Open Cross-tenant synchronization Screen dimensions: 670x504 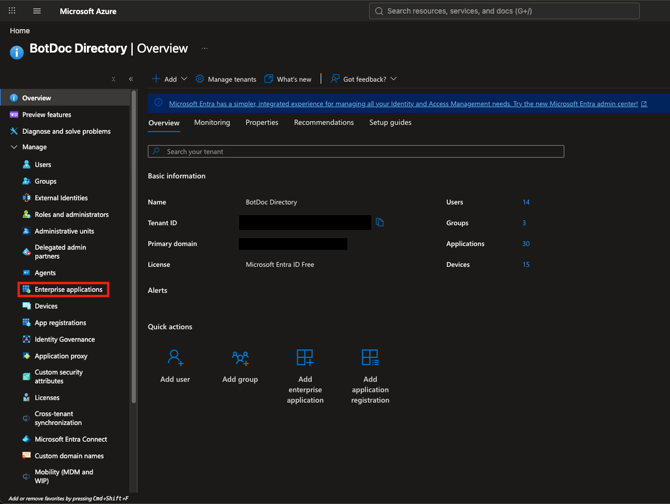click(58, 418)
